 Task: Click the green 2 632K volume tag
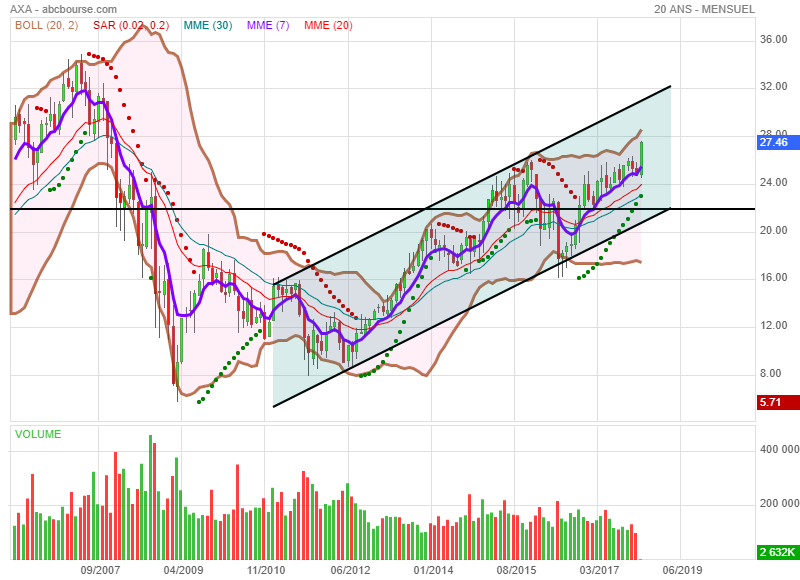[778, 552]
